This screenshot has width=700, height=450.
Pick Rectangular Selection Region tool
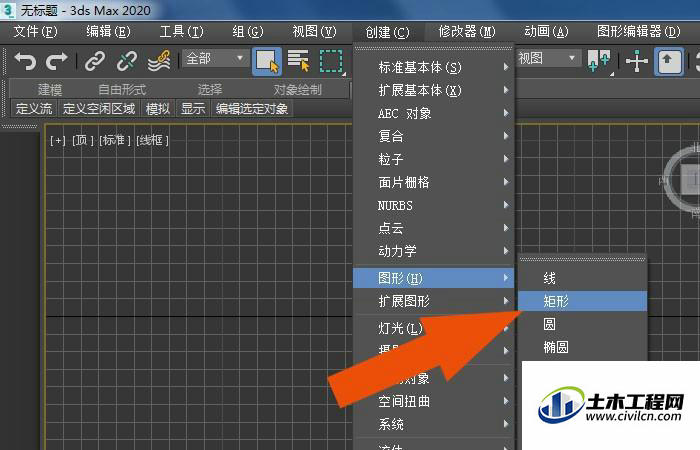[x=331, y=61]
